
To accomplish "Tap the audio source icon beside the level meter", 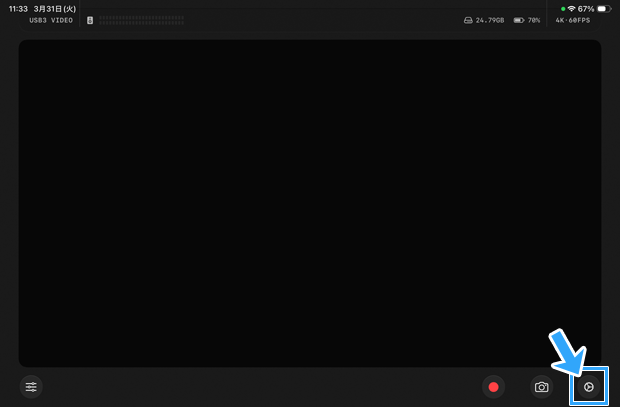I will (90, 20).
